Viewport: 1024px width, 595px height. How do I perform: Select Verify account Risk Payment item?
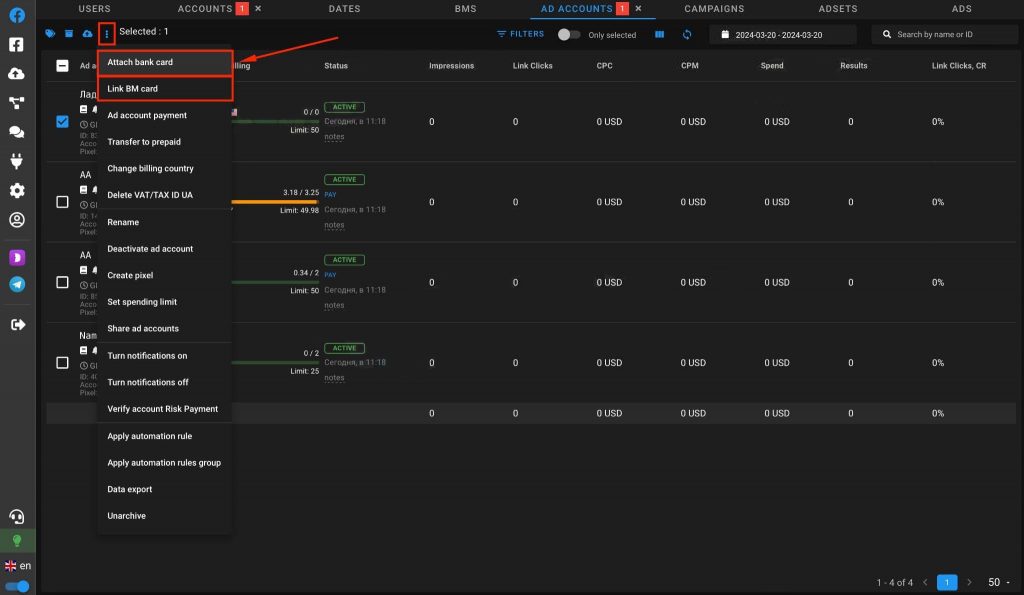165,409
